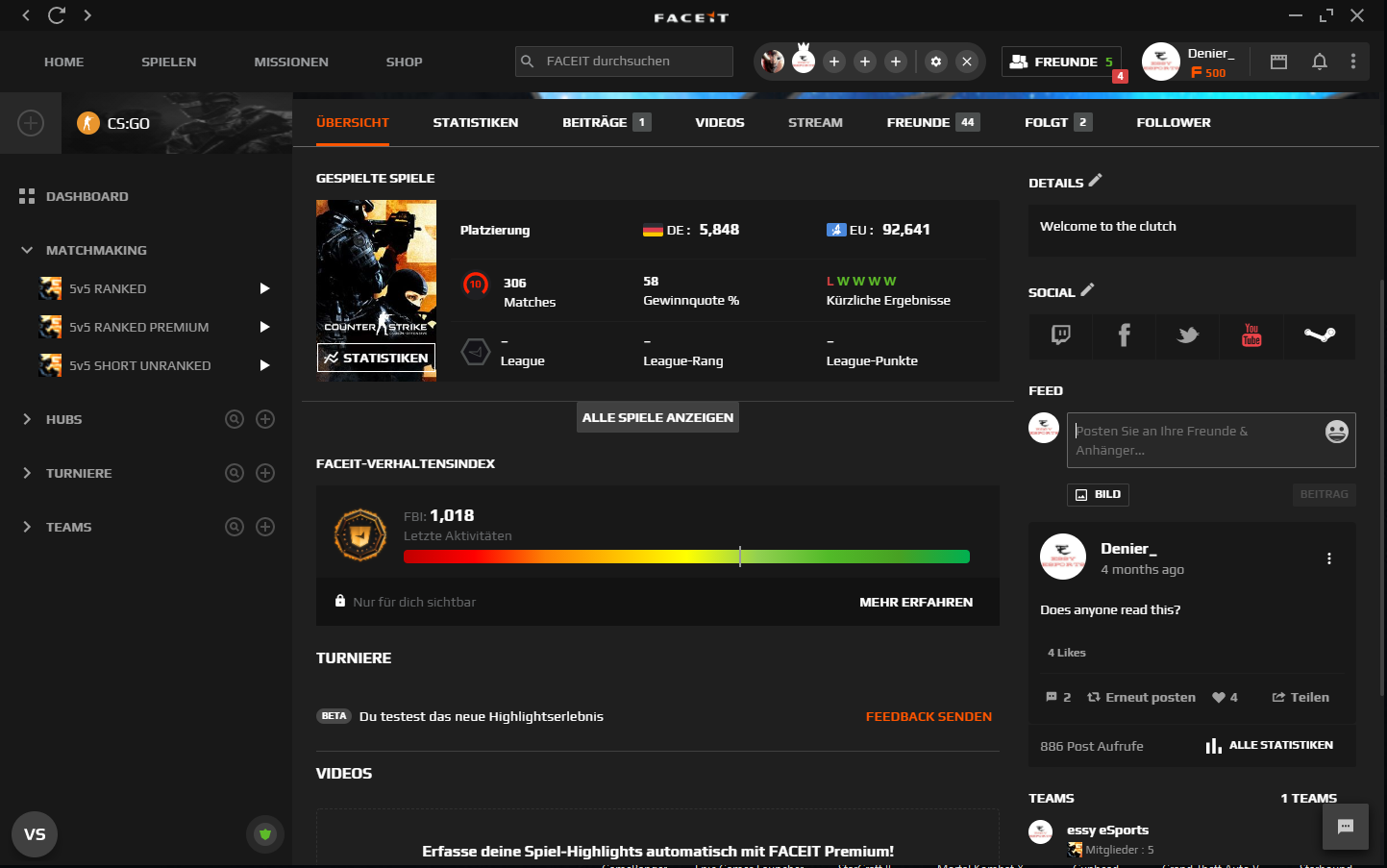Share the post with Teilen
This screenshot has width=1387, height=868.
coord(1300,698)
